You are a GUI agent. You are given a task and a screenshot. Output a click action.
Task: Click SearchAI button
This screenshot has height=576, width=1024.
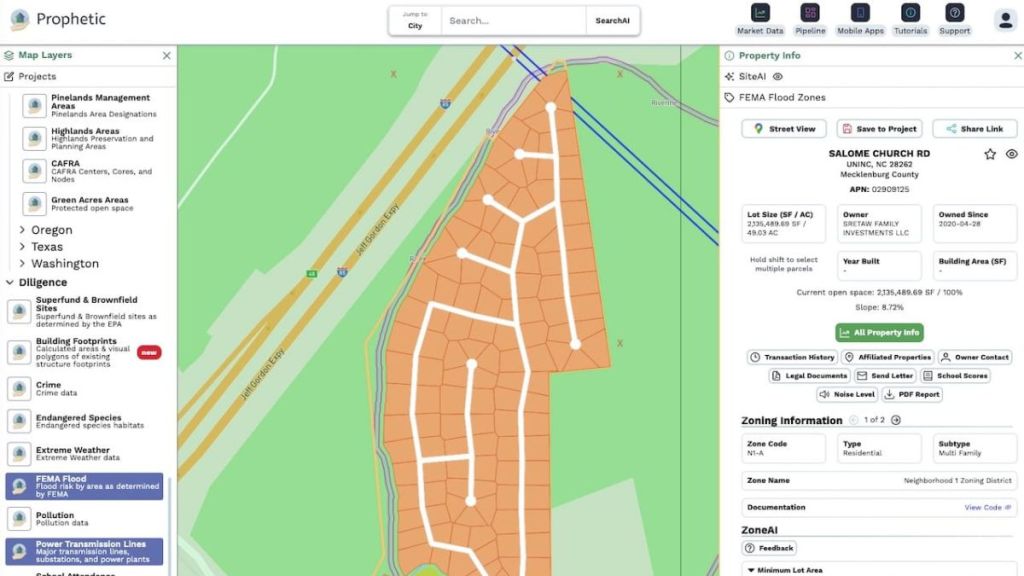(612, 21)
